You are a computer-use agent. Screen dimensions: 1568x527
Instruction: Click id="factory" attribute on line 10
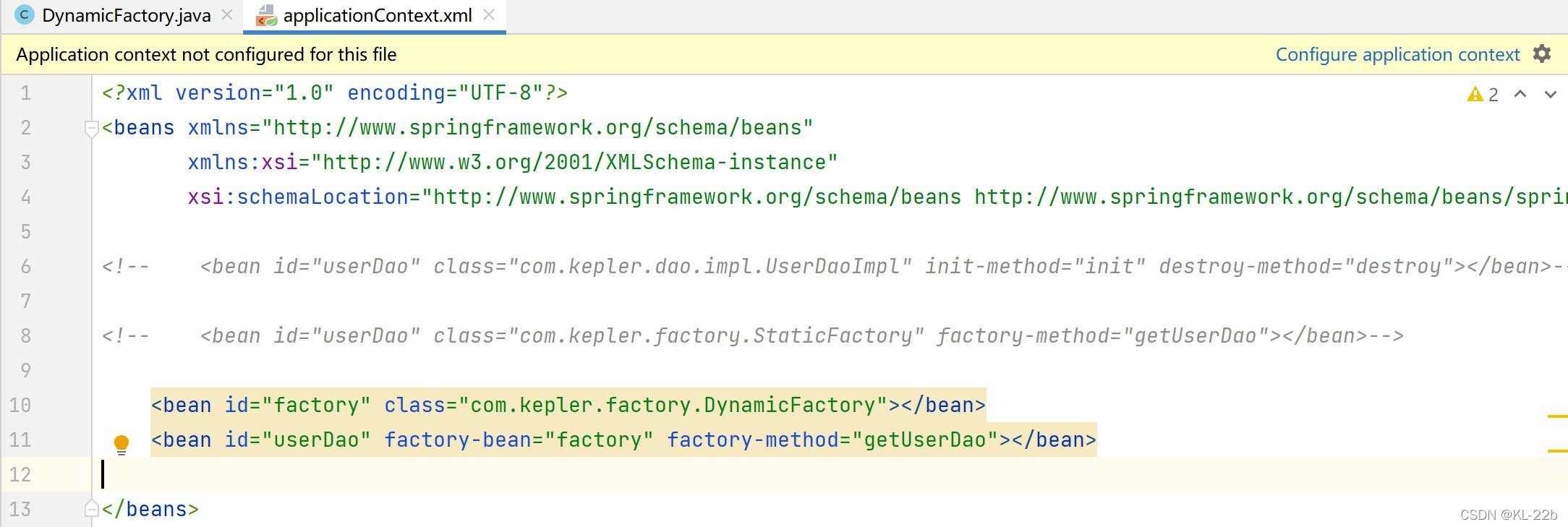pos(297,406)
